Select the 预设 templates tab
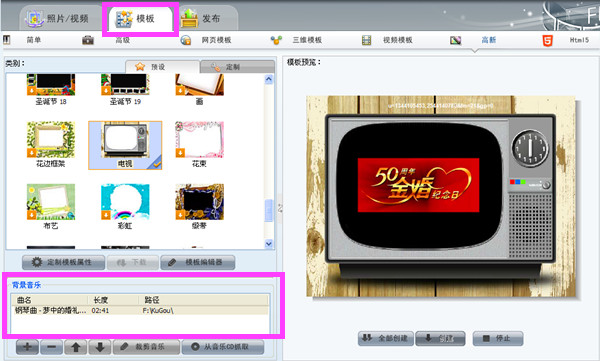Viewport: 600px width, 361px height. [x=162, y=67]
